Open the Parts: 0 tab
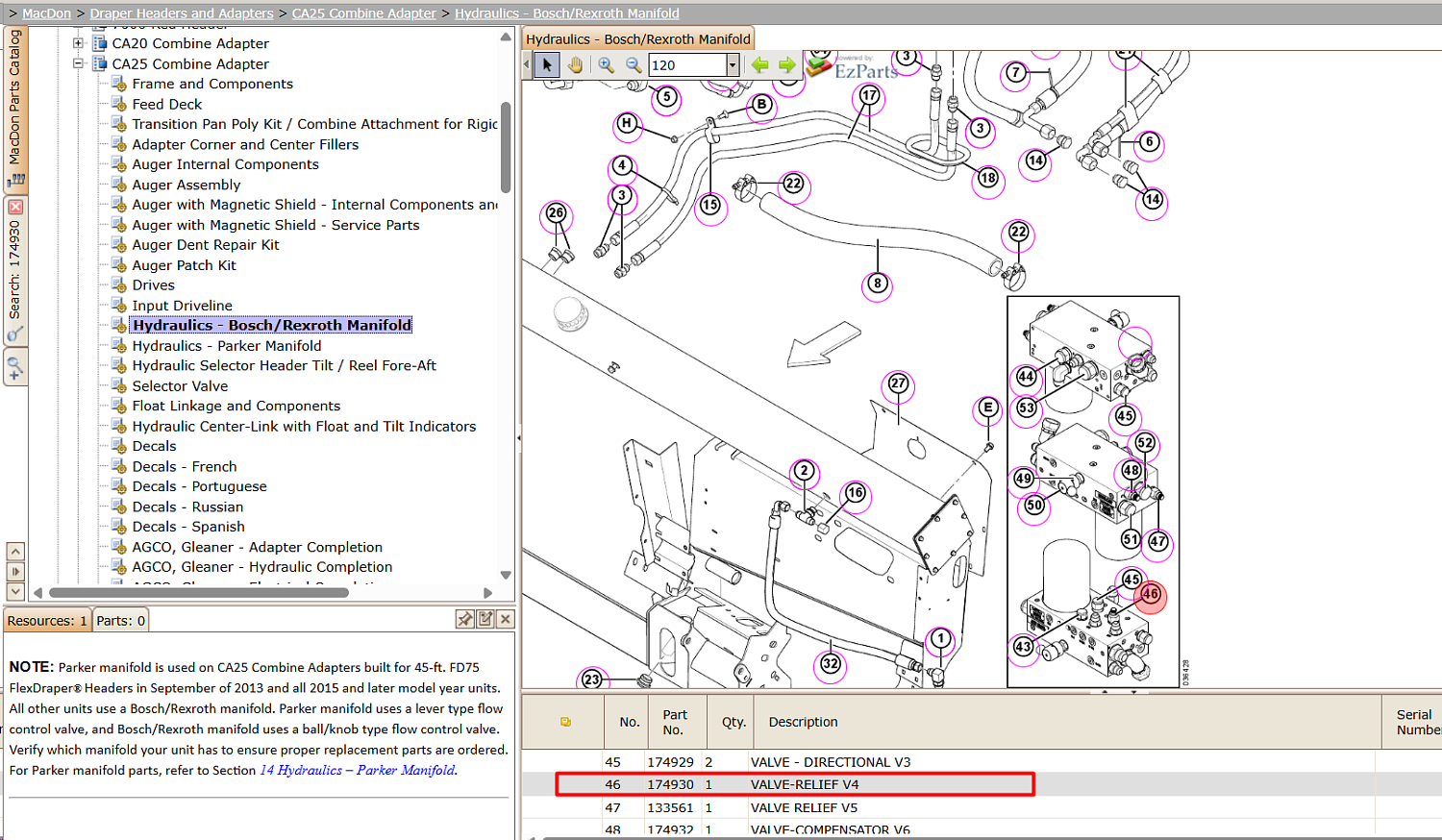1442x840 pixels. [121, 621]
